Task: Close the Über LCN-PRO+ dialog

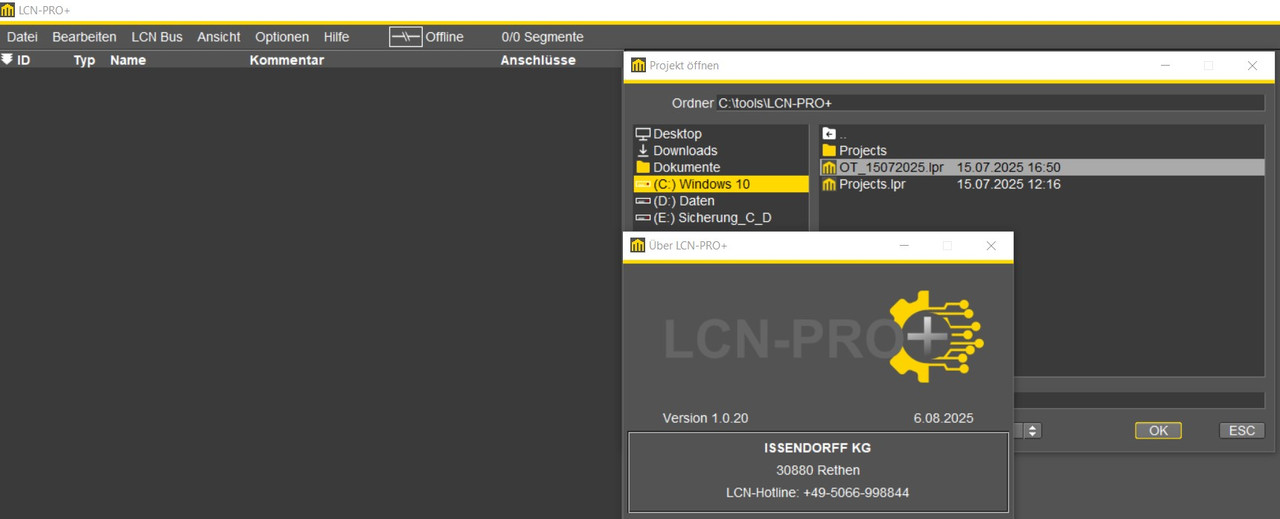Action: point(990,245)
